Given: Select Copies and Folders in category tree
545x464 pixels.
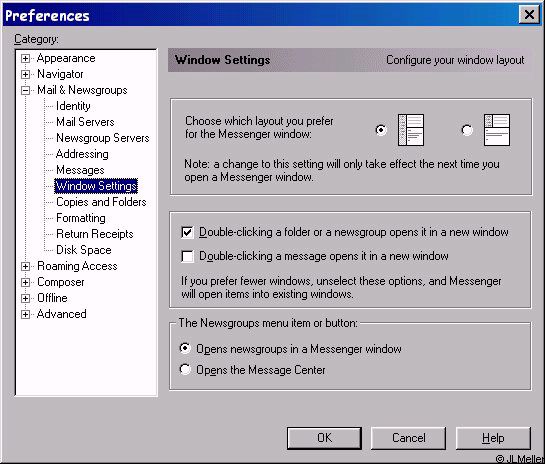Looking at the screenshot, I should click(x=101, y=202).
